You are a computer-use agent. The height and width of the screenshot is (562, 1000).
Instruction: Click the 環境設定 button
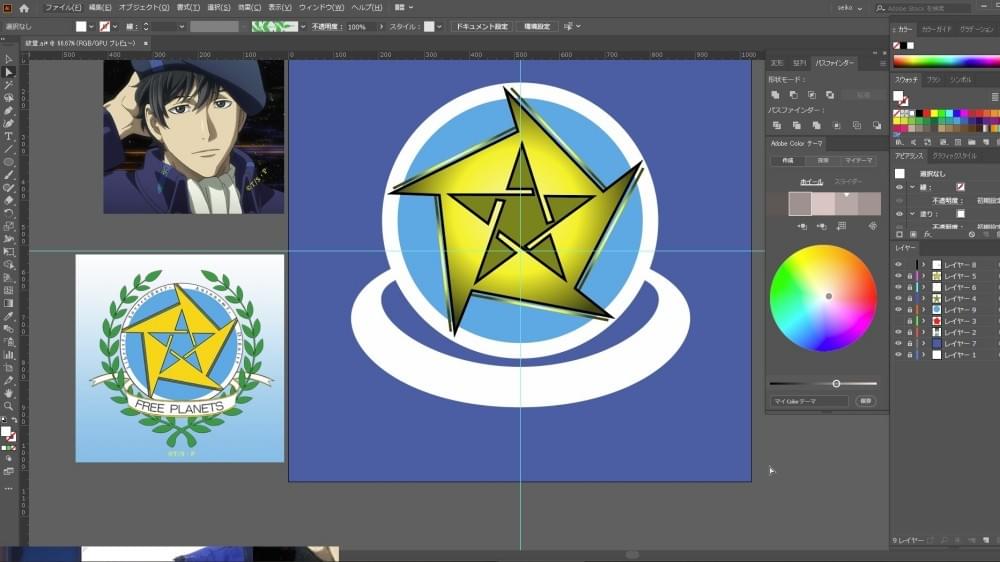point(537,27)
